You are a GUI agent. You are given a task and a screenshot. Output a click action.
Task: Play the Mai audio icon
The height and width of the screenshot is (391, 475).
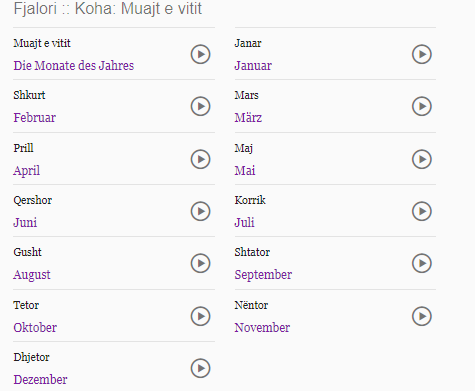(x=422, y=159)
